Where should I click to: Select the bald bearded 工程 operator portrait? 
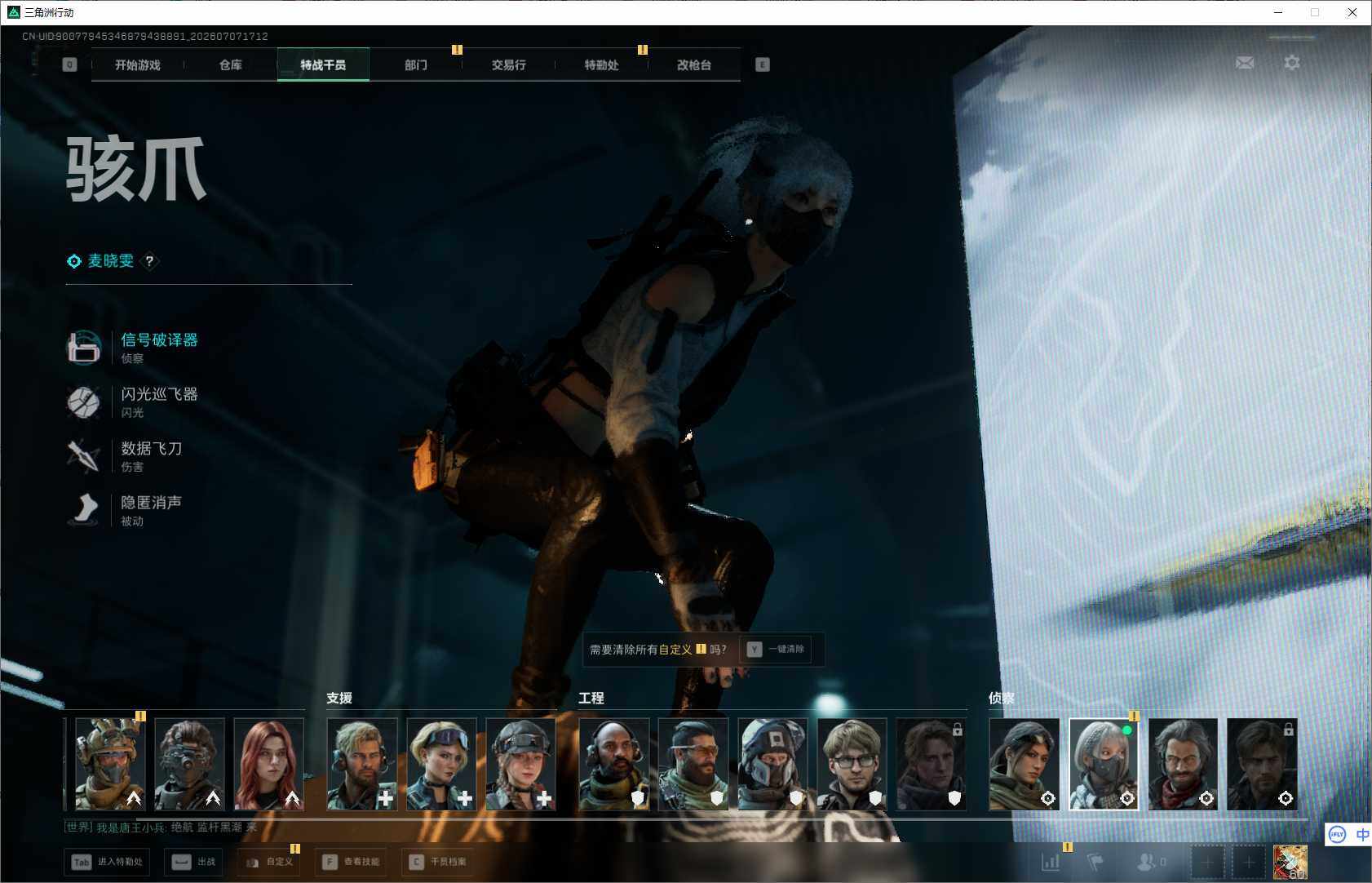coord(614,764)
